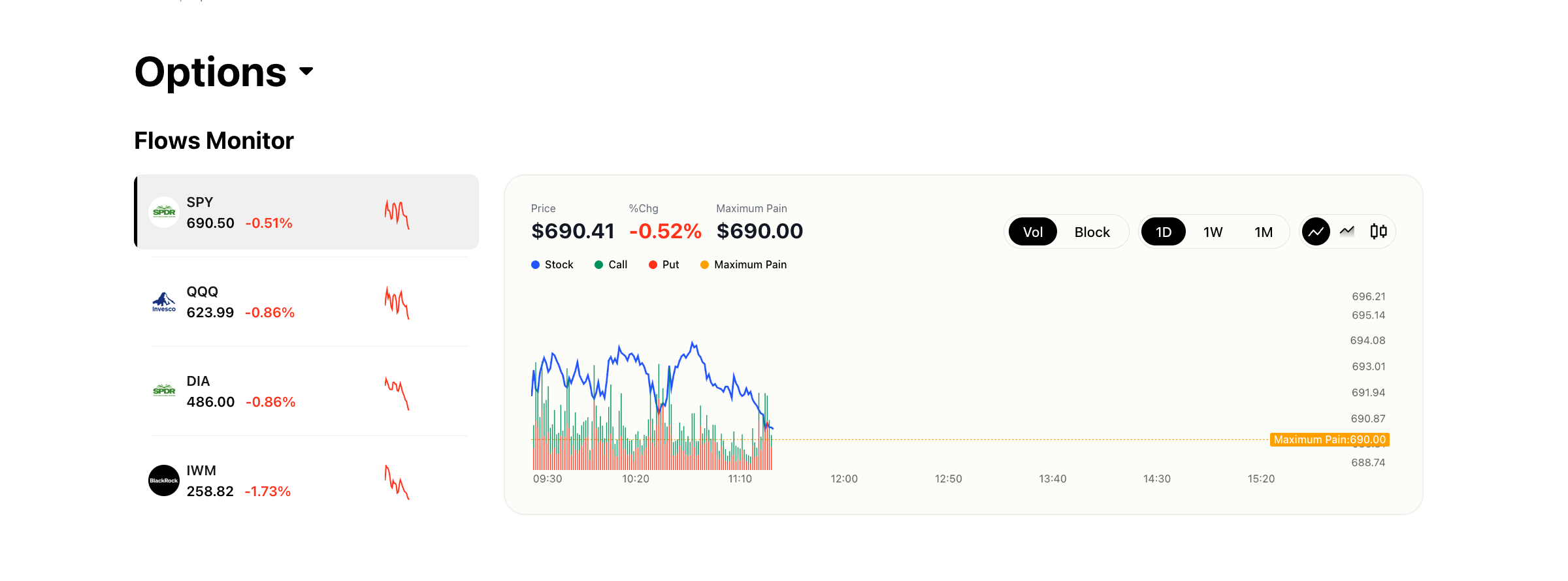Select the 1D time range
The height and width of the screenshot is (581, 1568).
click(1163, 232)
